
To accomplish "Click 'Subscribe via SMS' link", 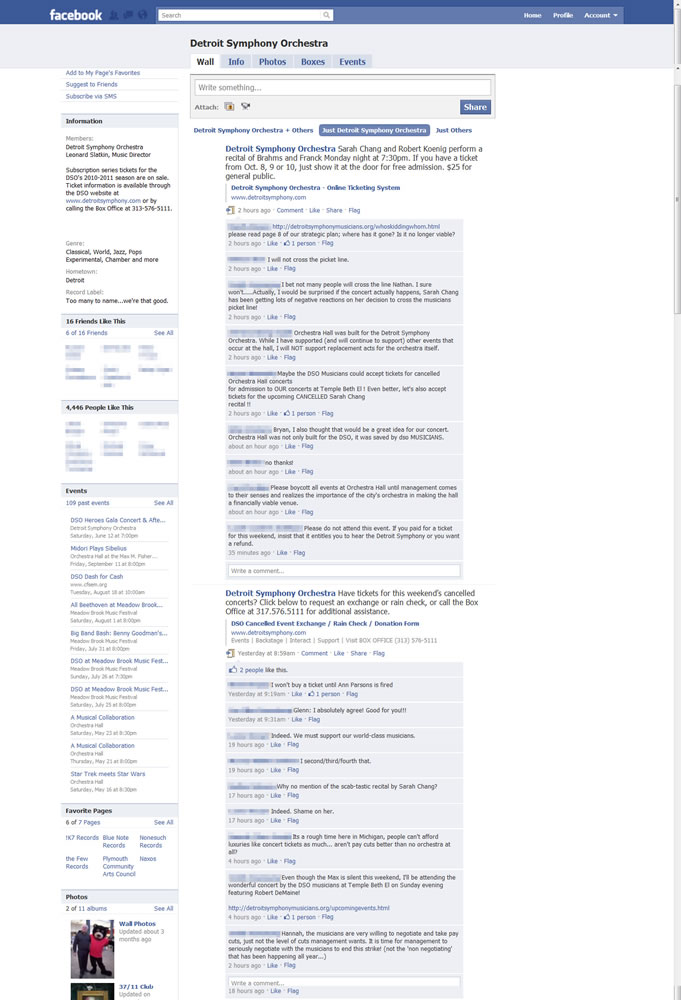I will pos(91,96).
